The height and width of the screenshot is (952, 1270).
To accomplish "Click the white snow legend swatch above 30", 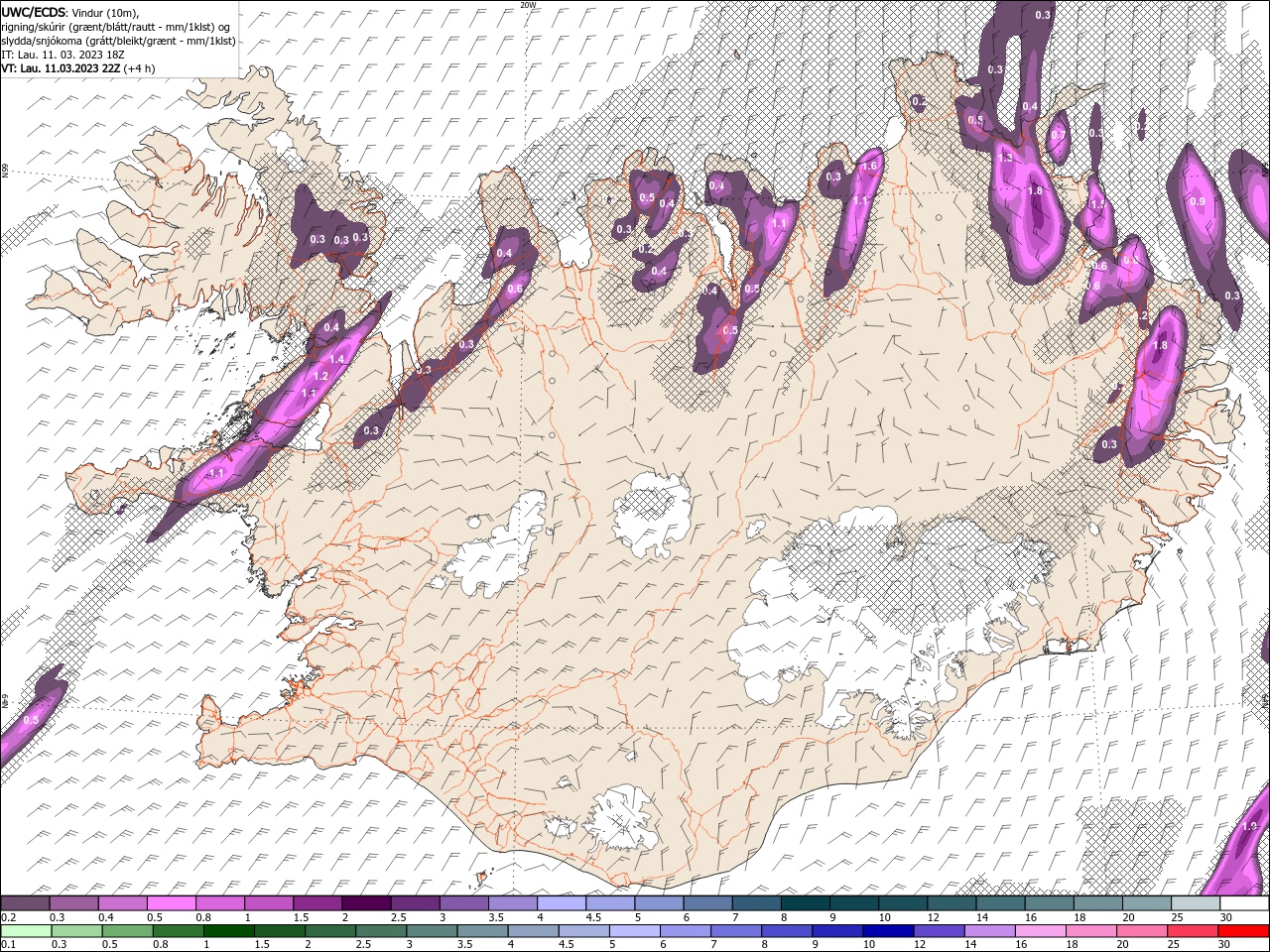I will pyautogui.click(x=1245, y=903).
